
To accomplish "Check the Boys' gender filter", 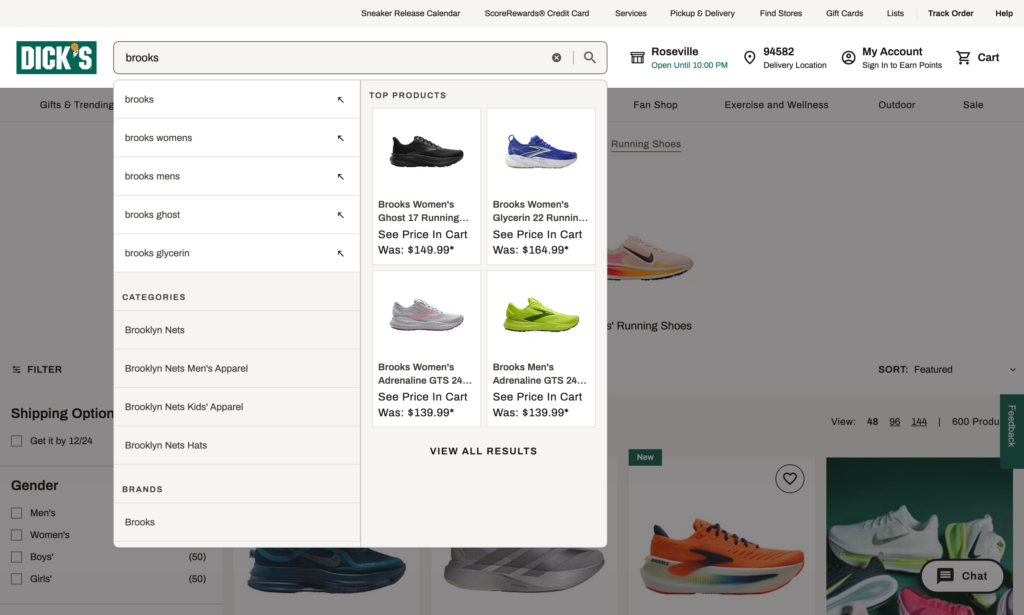I will coord(16,557).
